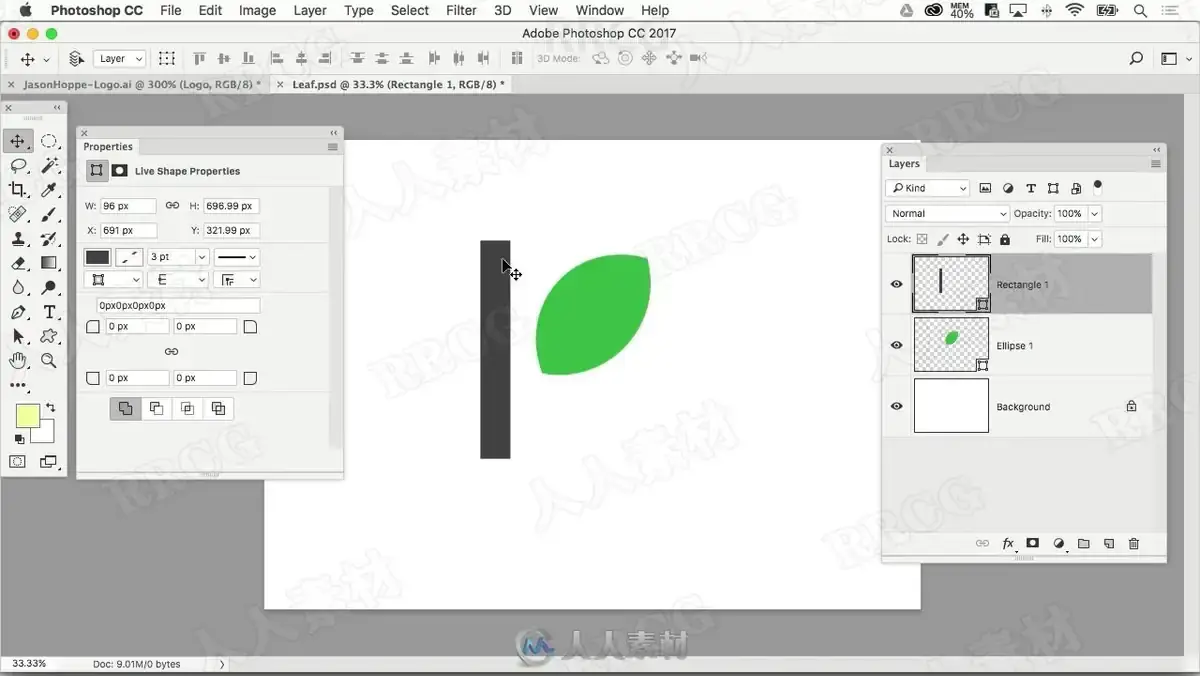Create a new layer in Layers panel

pyautogui.click(x=1109, y=543)
